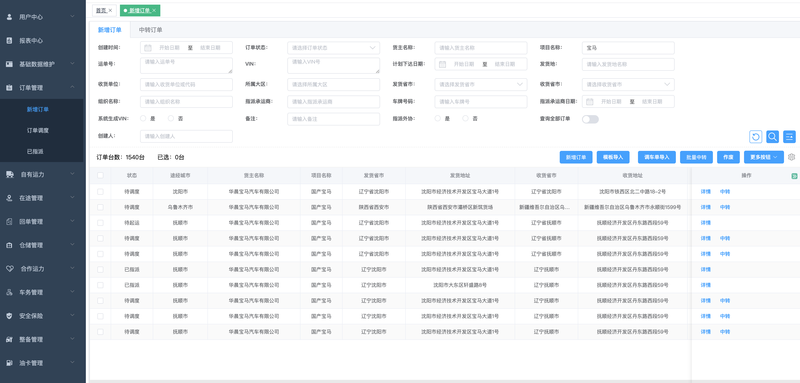Open 订单调度 in the sidebar submenu
The height and width of the screenshot is (383, 800).
[x=38, y=131]
